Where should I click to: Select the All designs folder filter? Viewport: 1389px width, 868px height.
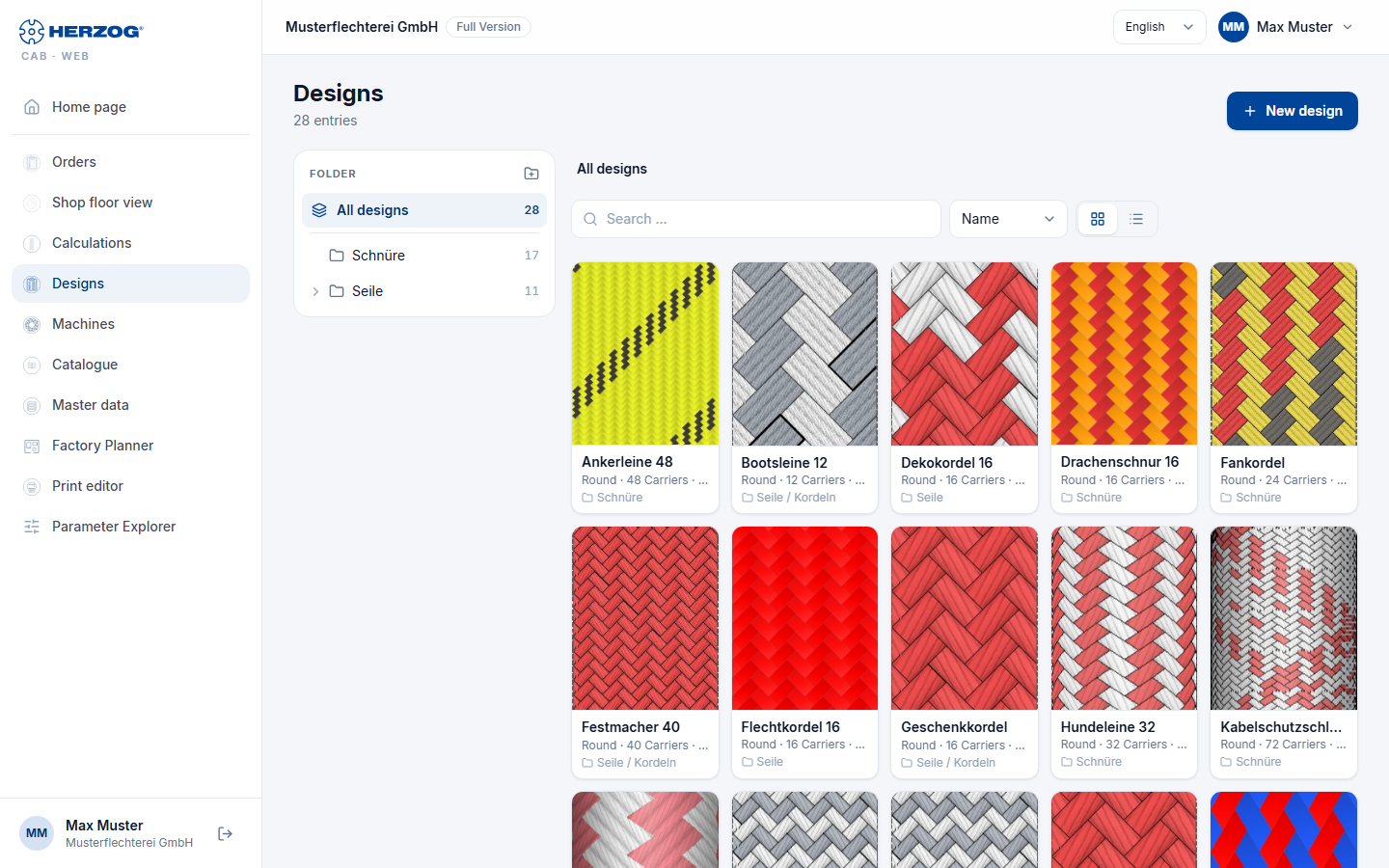pyautogui.click(x=424, y=210)
